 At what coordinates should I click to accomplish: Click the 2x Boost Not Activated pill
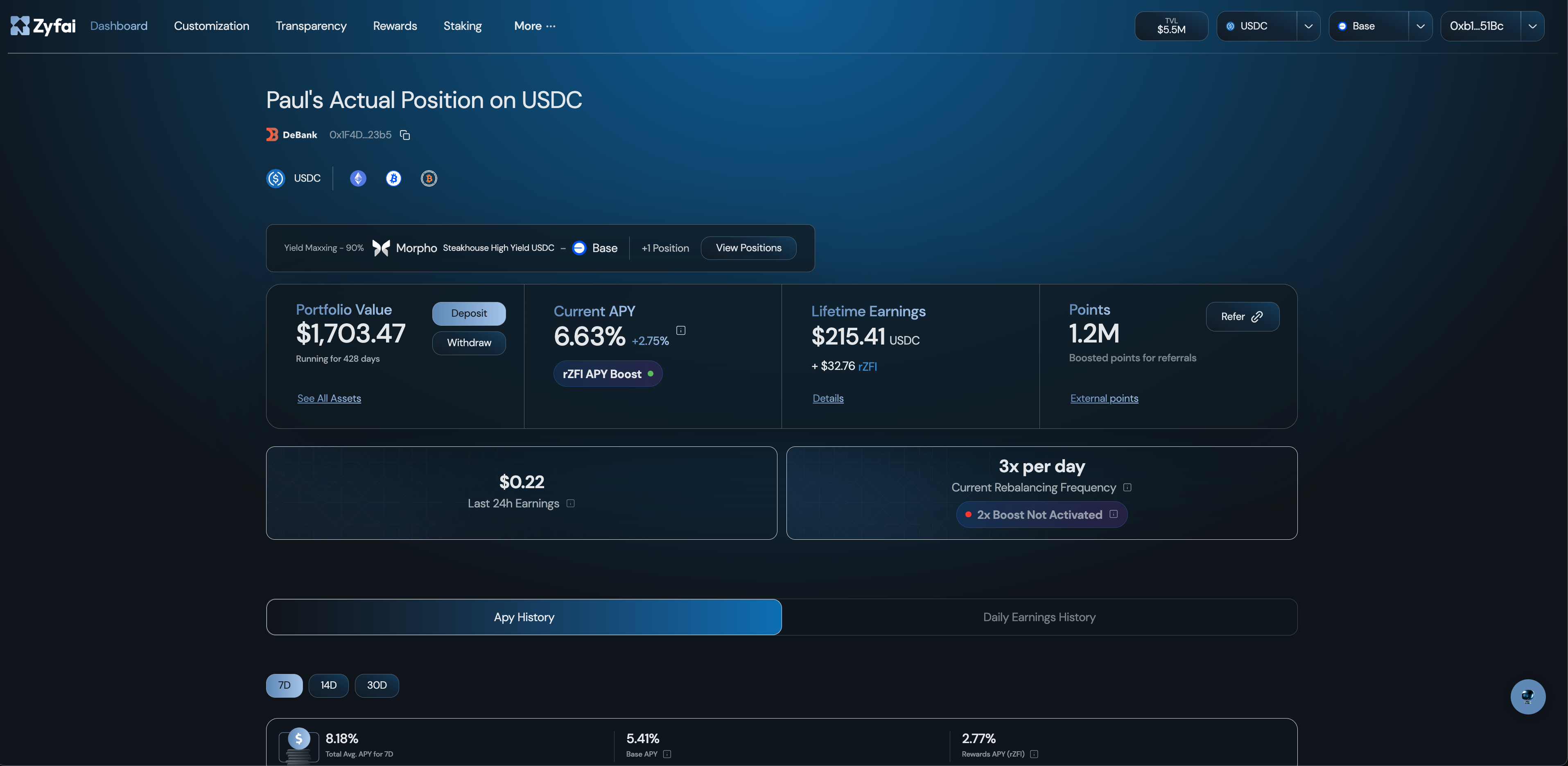pos(1042,515)
